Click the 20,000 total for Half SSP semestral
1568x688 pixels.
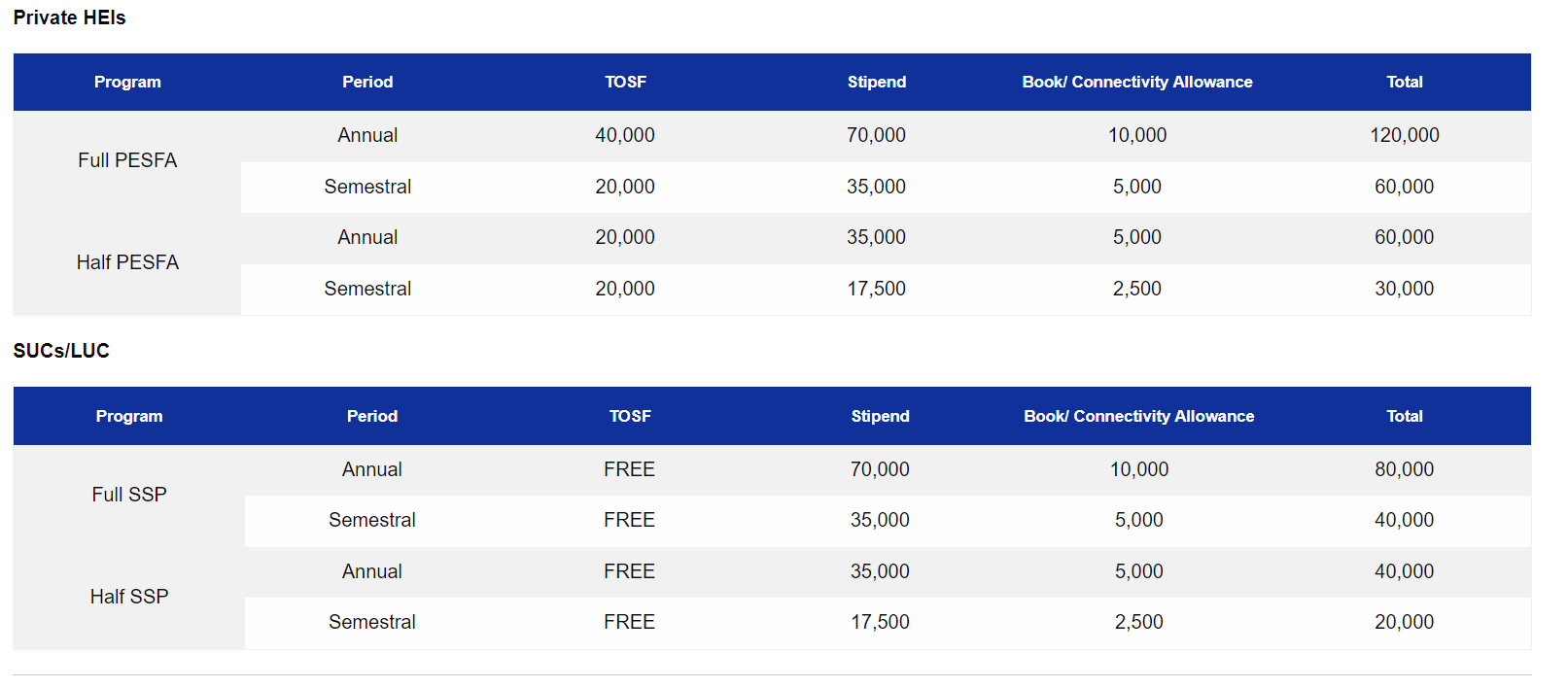(1404, 622)
